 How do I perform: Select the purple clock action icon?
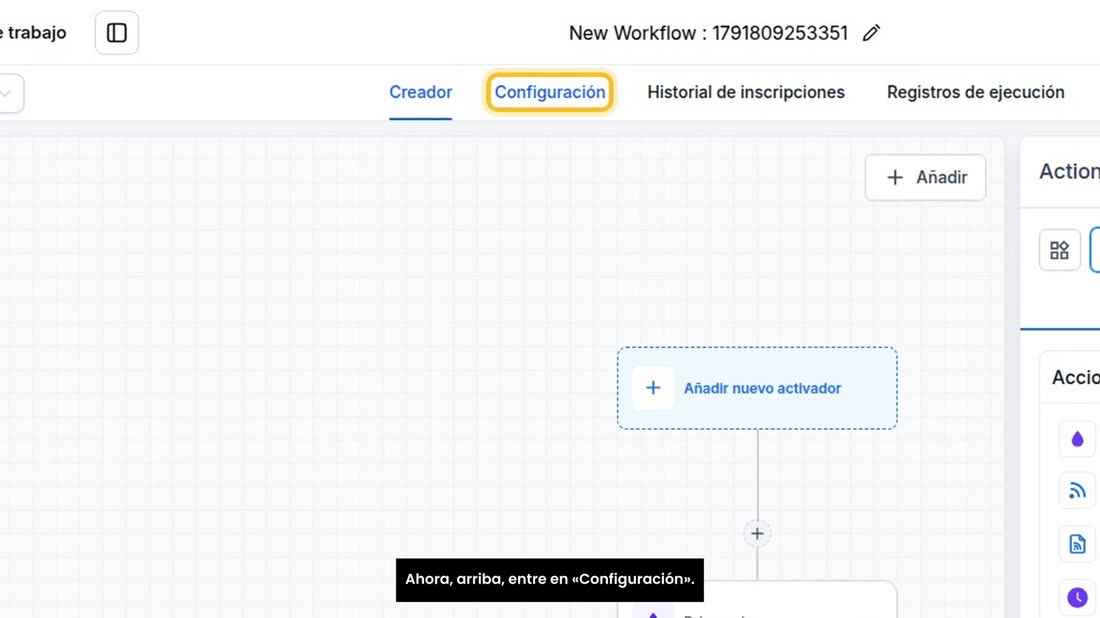tap(1077, 597)
